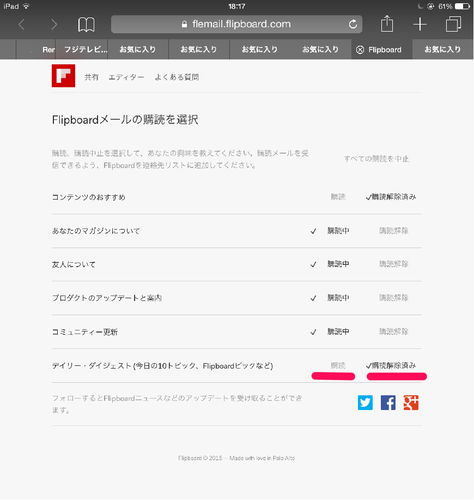The image size is (474, 500).
Task: Open Flipboard's Twitter icon
Action: click(x=365, y=403)
